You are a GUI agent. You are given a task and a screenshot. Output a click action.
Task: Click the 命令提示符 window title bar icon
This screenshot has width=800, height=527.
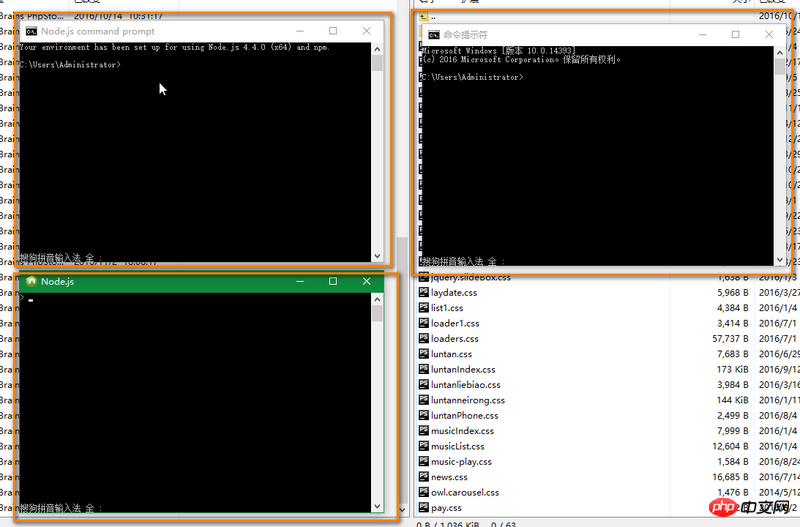(x=434, y=35)
